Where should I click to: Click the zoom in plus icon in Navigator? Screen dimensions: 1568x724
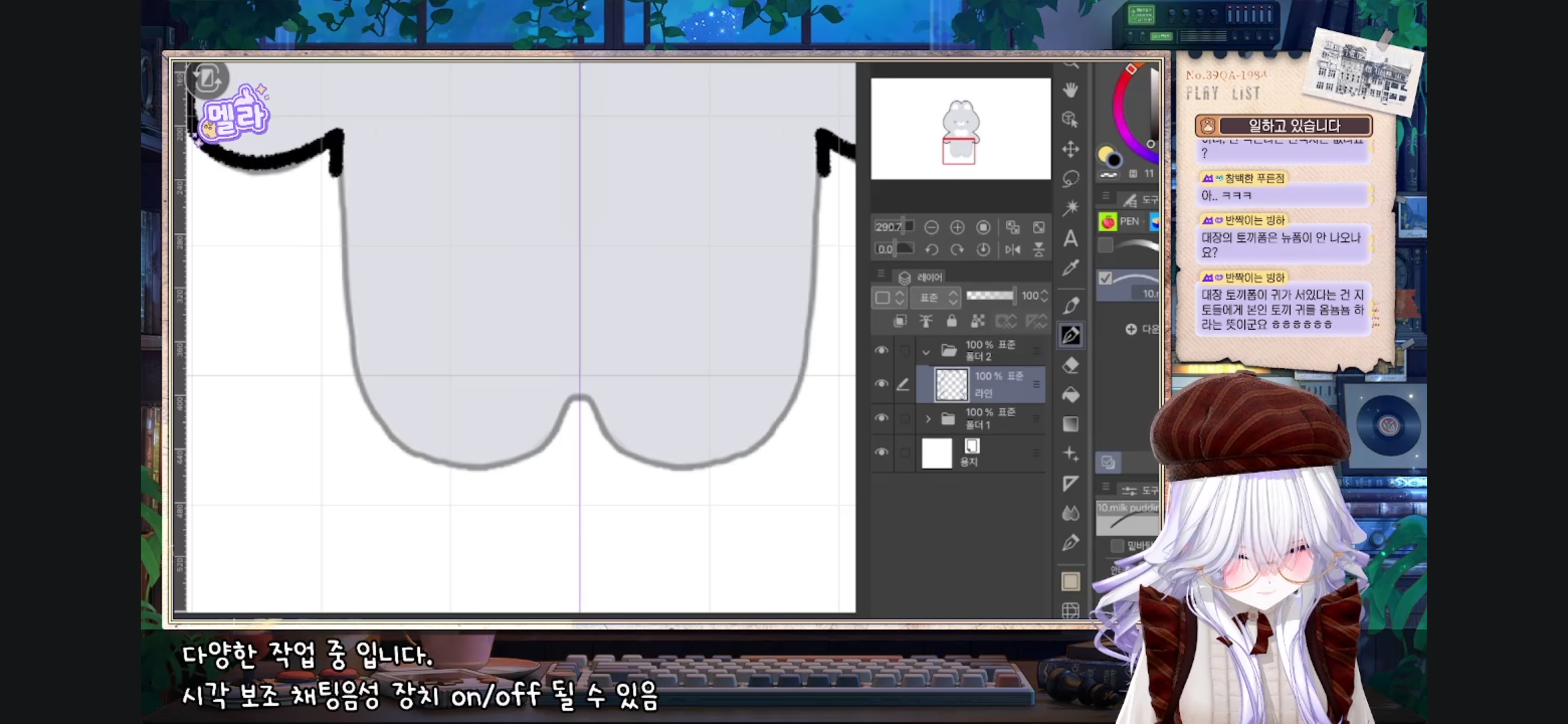(957, 228)
